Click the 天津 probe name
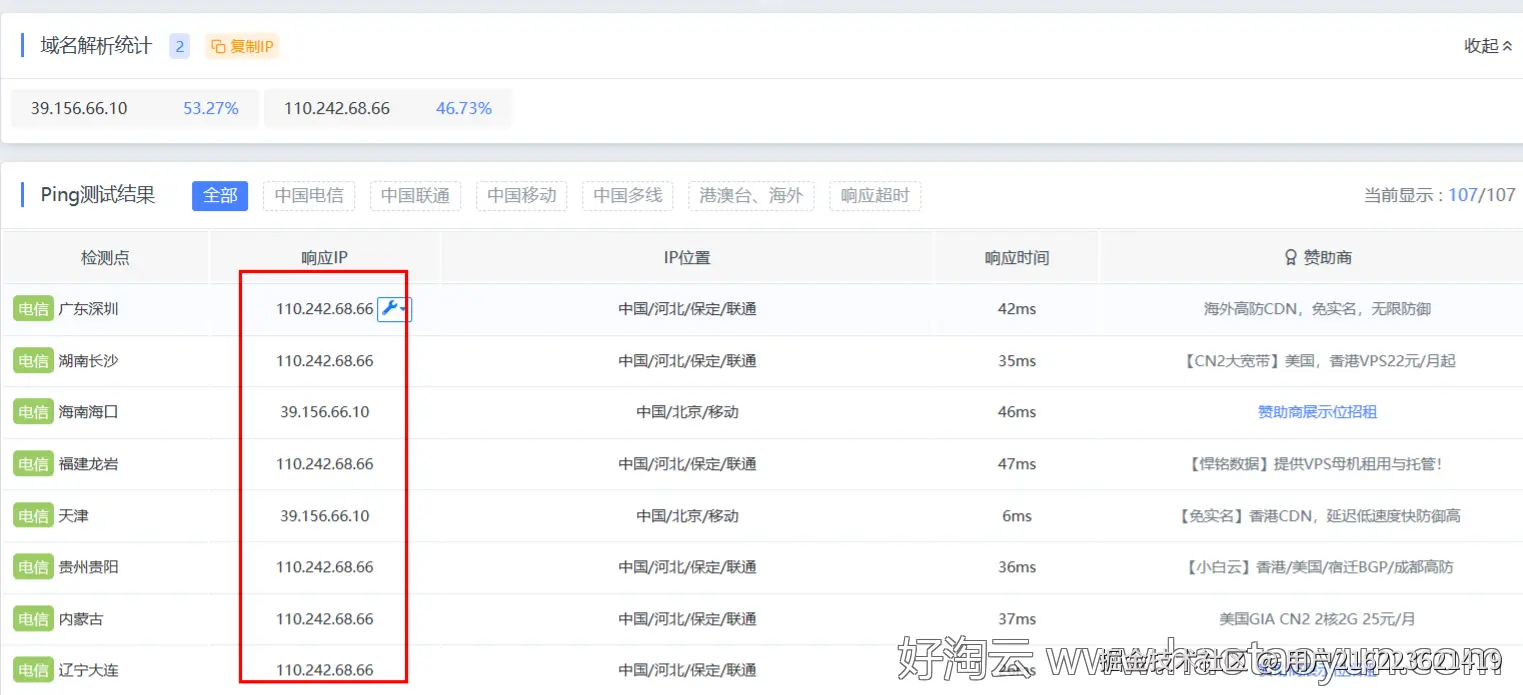Viewport: 1523px width, 695px height. [73, 516]
